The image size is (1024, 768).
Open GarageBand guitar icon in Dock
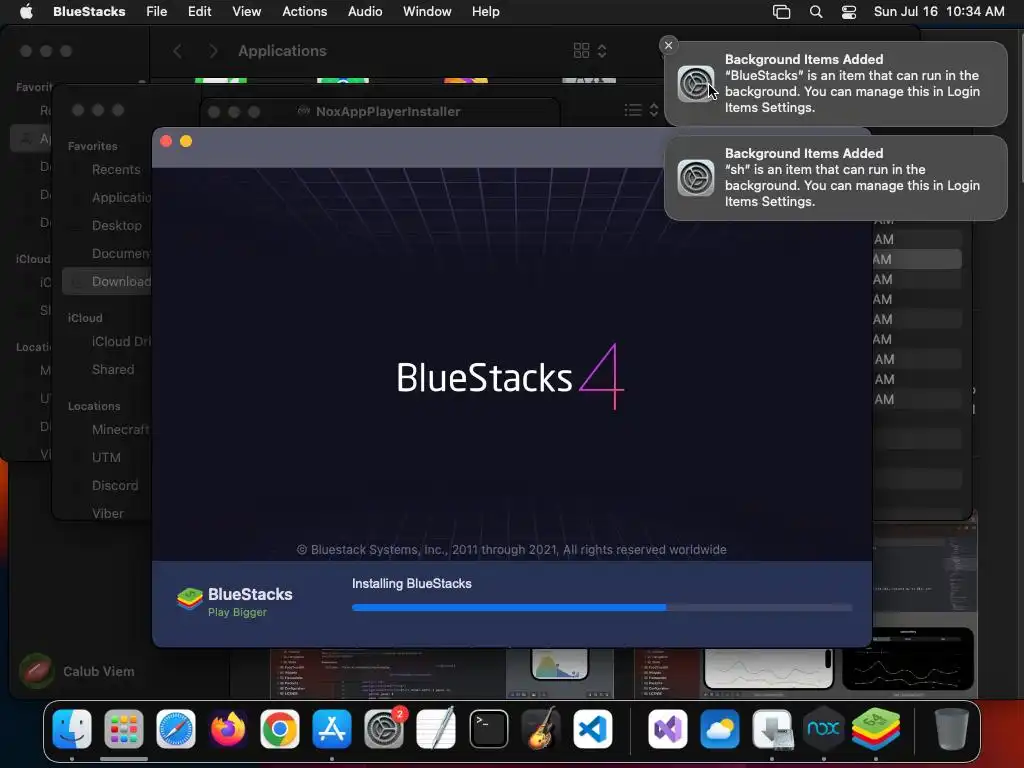click(541, 729)
